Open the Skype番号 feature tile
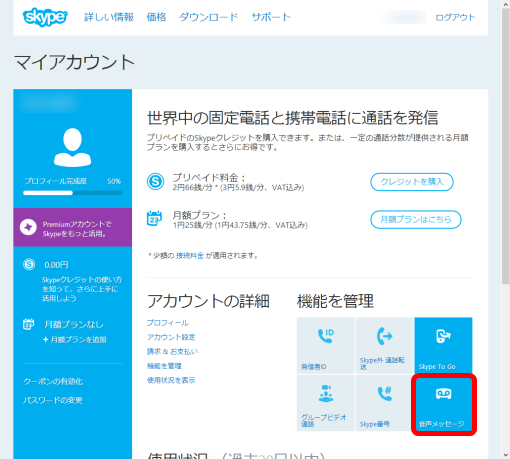This screenshot has height=459, width=510. [385, 403]
